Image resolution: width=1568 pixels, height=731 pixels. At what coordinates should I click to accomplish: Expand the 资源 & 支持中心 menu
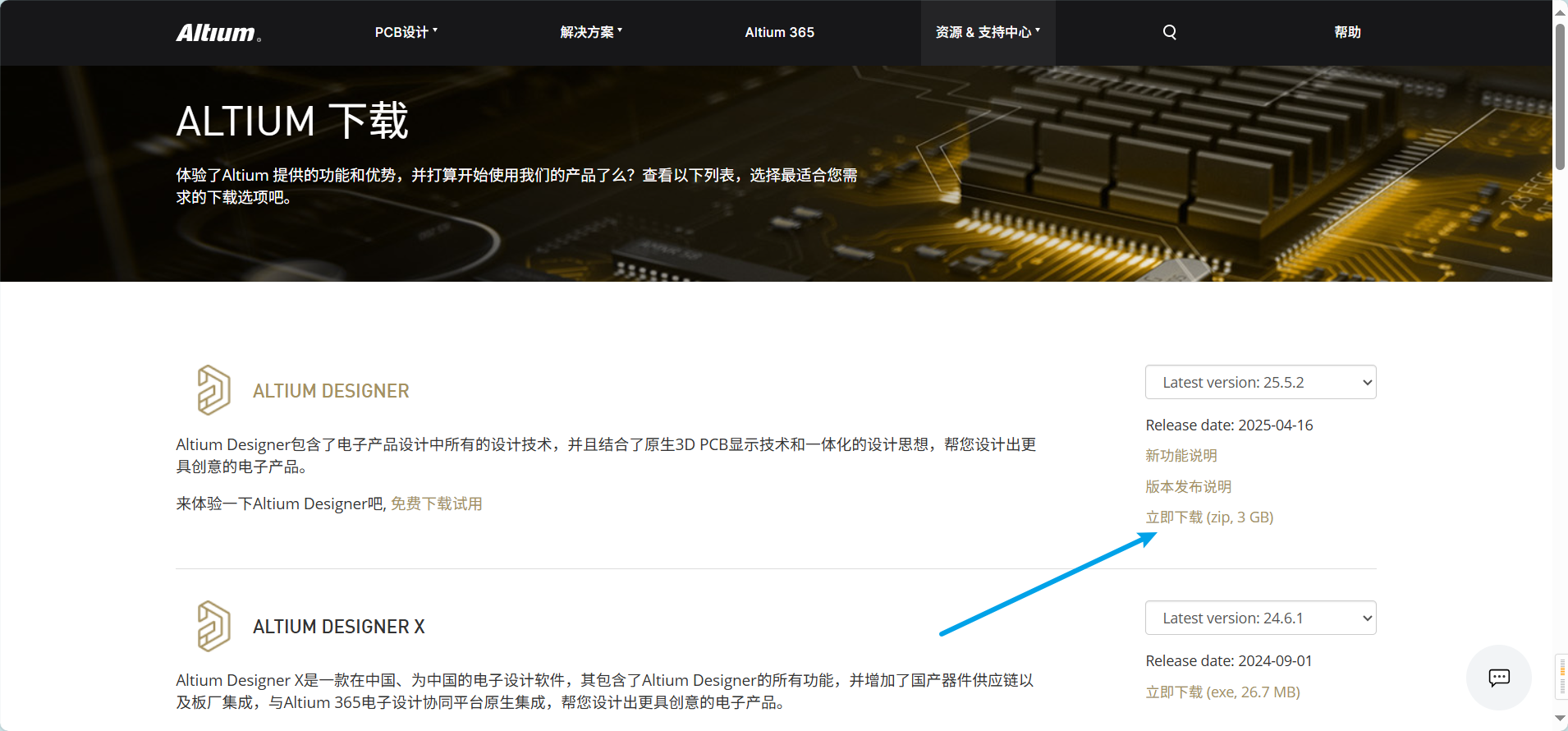[x=988, y=32]
